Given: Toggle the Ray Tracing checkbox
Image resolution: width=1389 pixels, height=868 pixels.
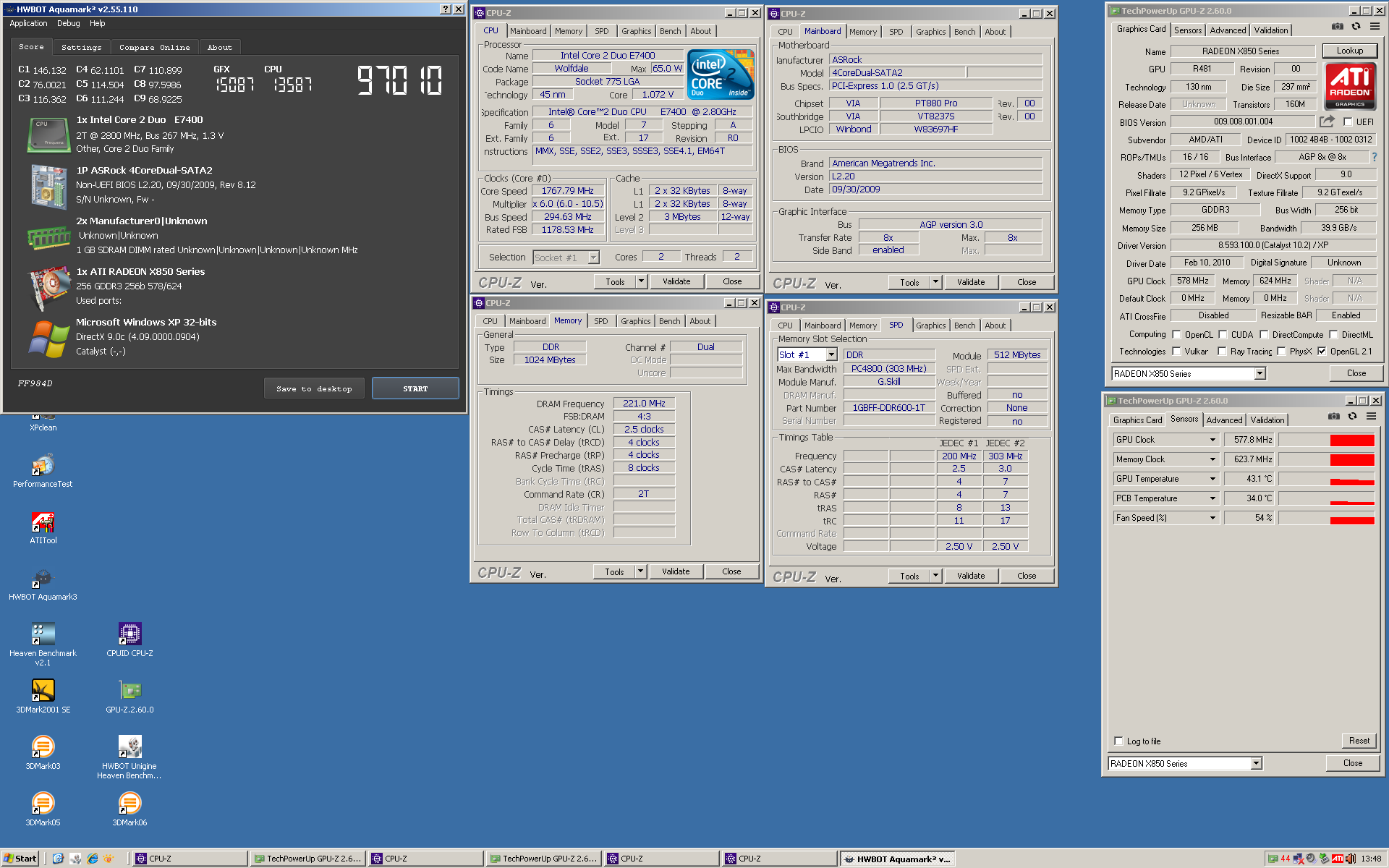Looking at the screenshot, I should pos(1222,352).
